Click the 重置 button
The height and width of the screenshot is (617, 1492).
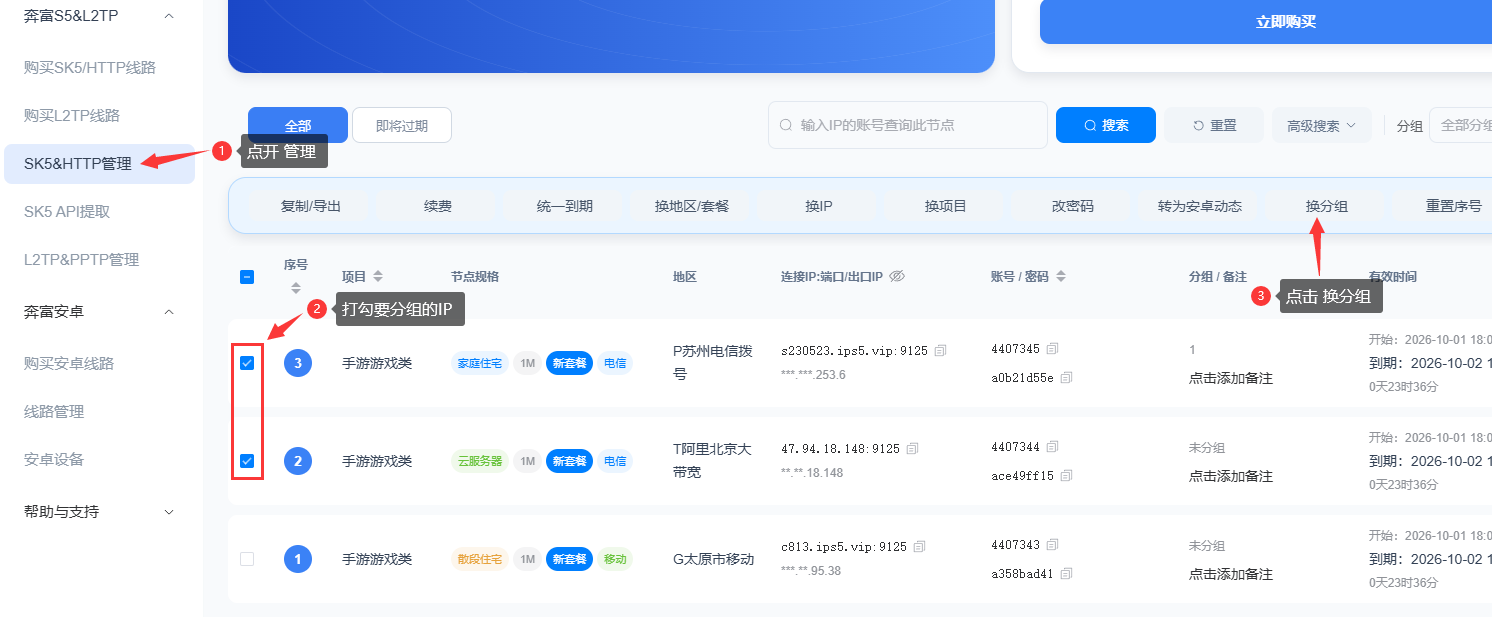[x=1214, y=126]
